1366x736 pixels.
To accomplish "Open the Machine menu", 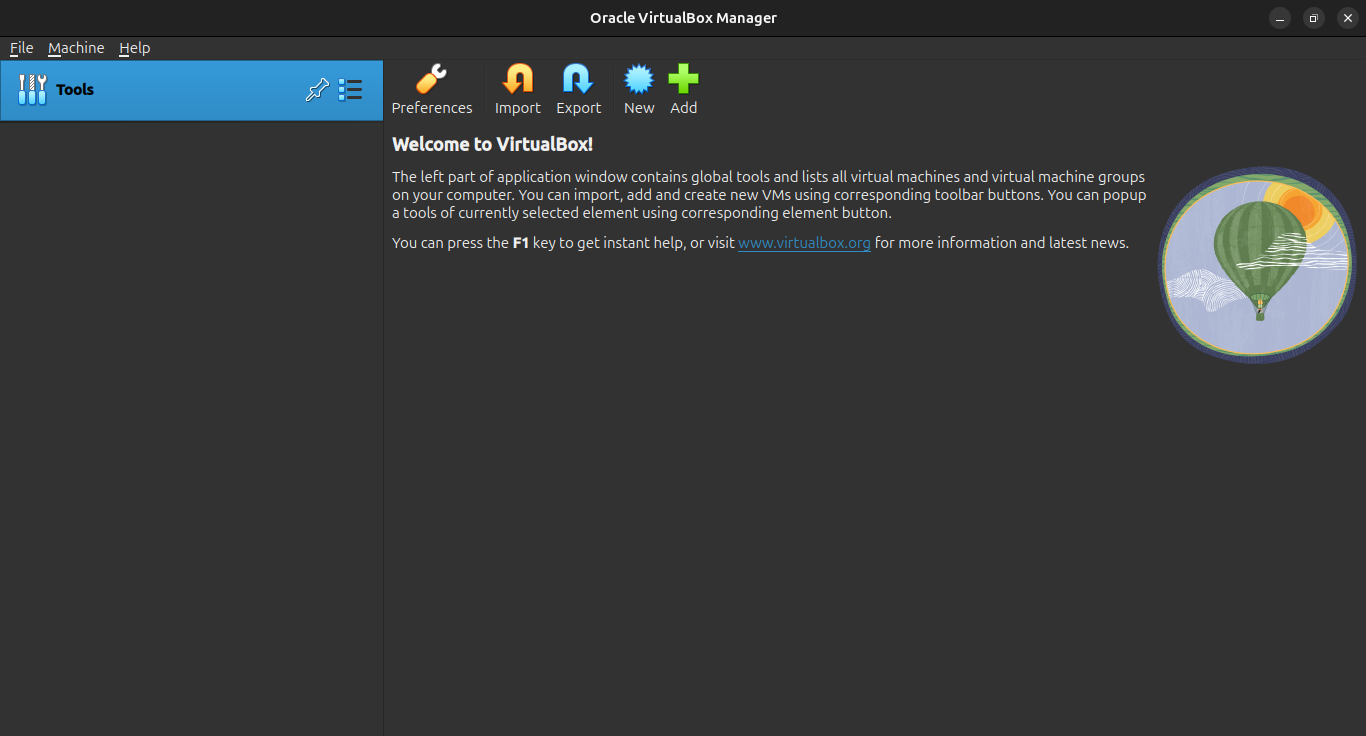I will (x=76, y=48).
